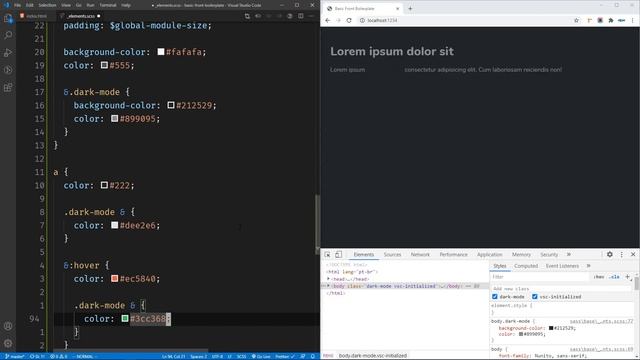Switch to the Event Listeners tab
The width and height of the screenshot is (640, 360).
coord(562,266)
